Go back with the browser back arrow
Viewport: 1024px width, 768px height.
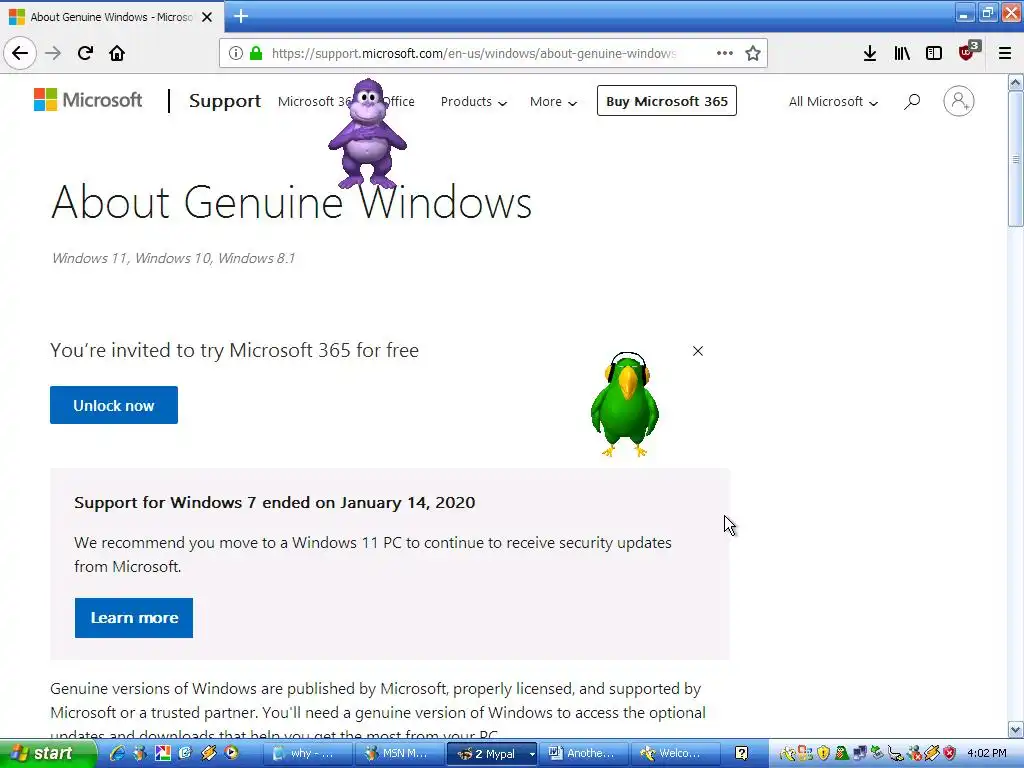[x=20, y=53]
